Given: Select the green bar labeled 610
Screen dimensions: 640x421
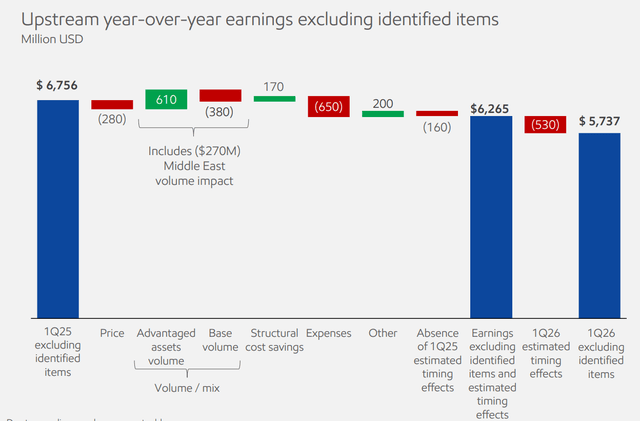Looking at the screenshot, I should click(x=166, y=99).
